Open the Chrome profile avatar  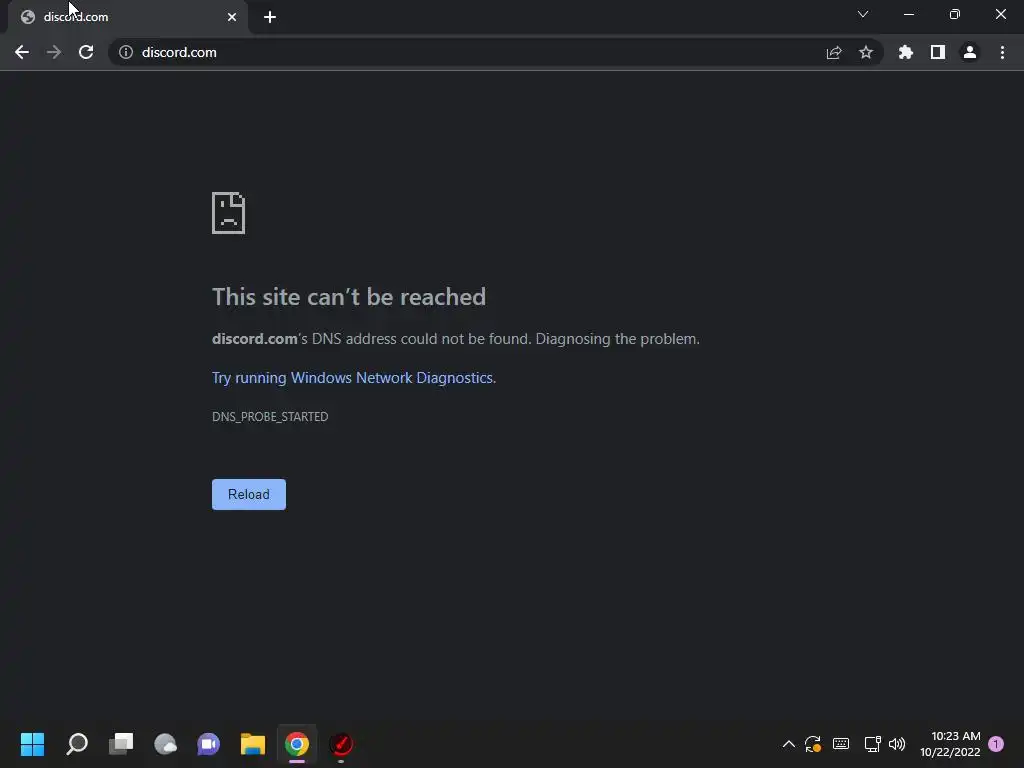(x=970, y=52)
